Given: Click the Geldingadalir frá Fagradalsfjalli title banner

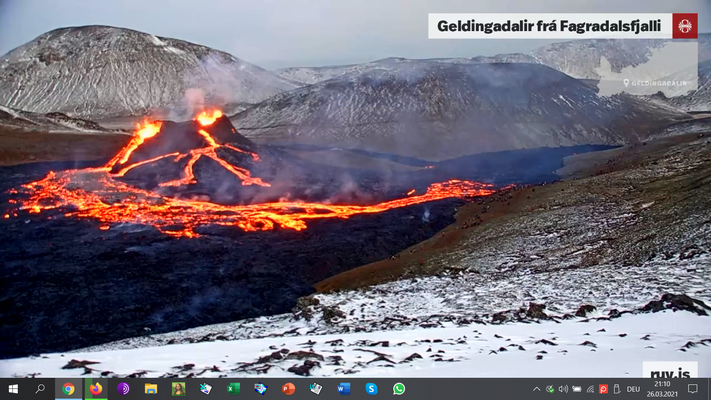Looking at the screenshot, I should (550, 26).
